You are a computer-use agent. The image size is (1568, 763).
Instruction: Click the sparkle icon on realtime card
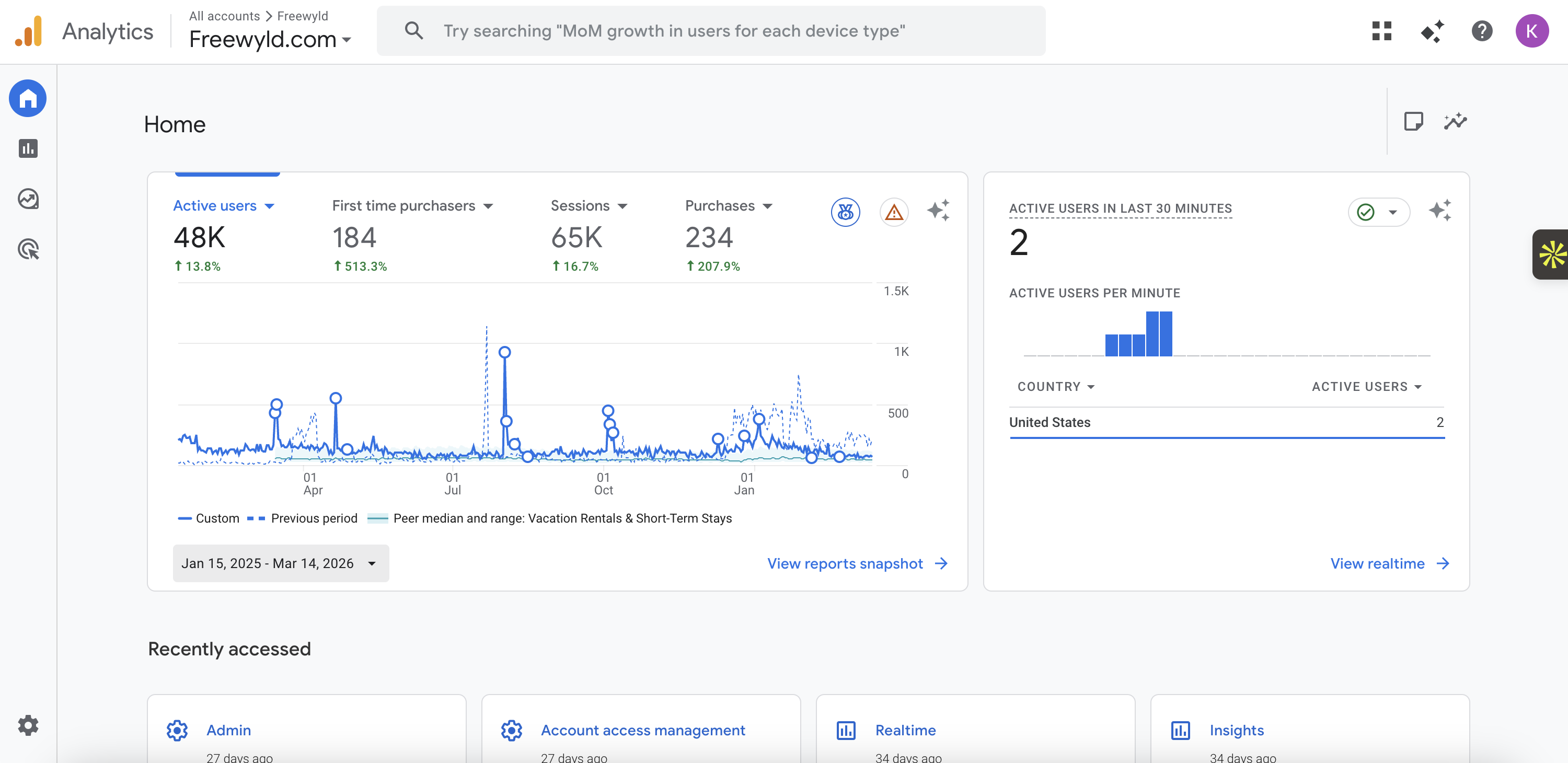pos(1439,211)
